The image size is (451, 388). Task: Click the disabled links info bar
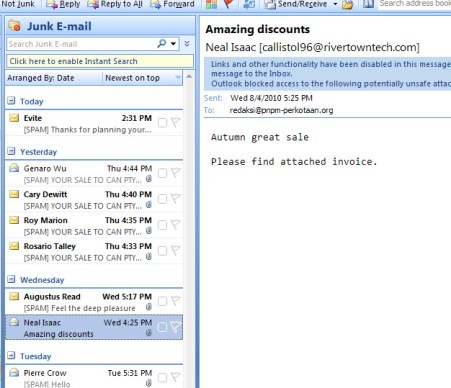coord(327,74)
